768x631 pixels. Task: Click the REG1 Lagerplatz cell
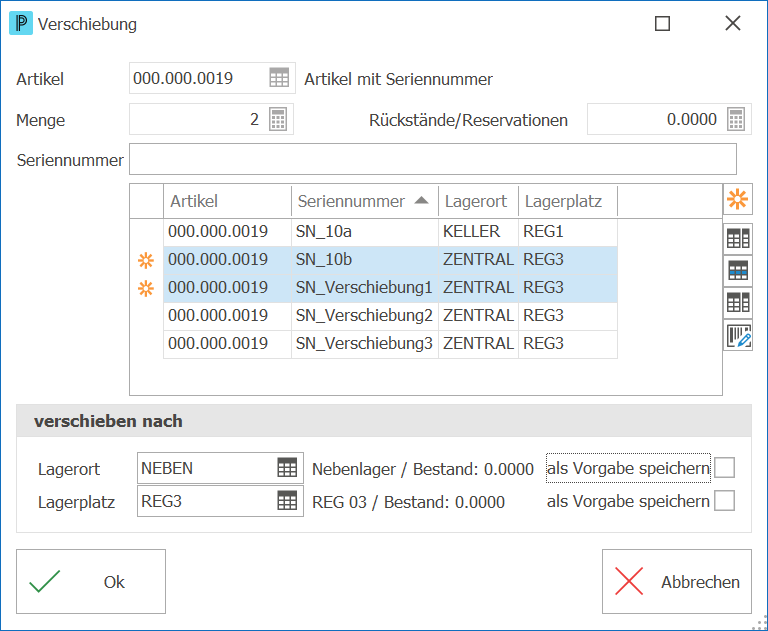pos(568,232)
